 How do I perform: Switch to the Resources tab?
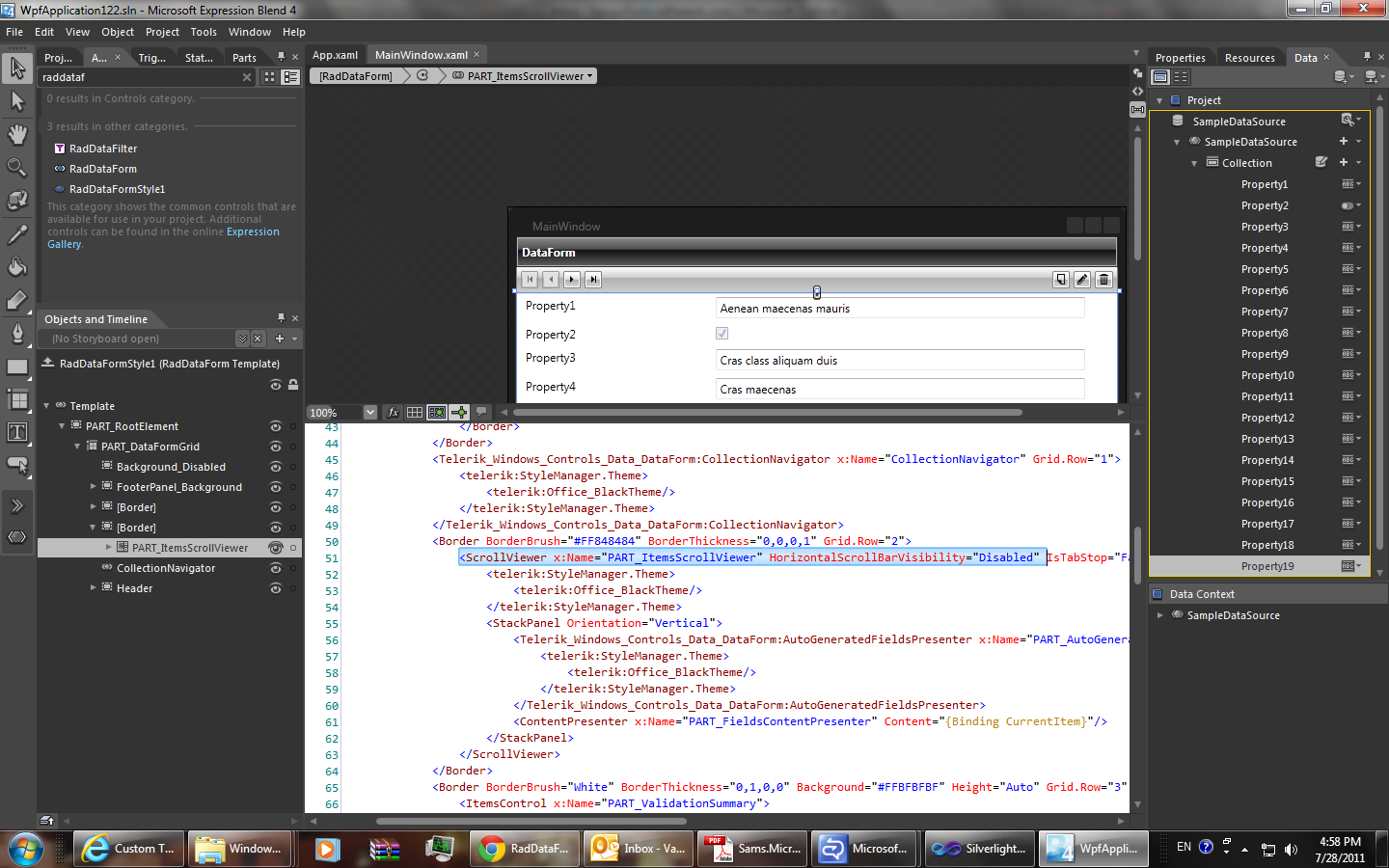[1250, 58]
